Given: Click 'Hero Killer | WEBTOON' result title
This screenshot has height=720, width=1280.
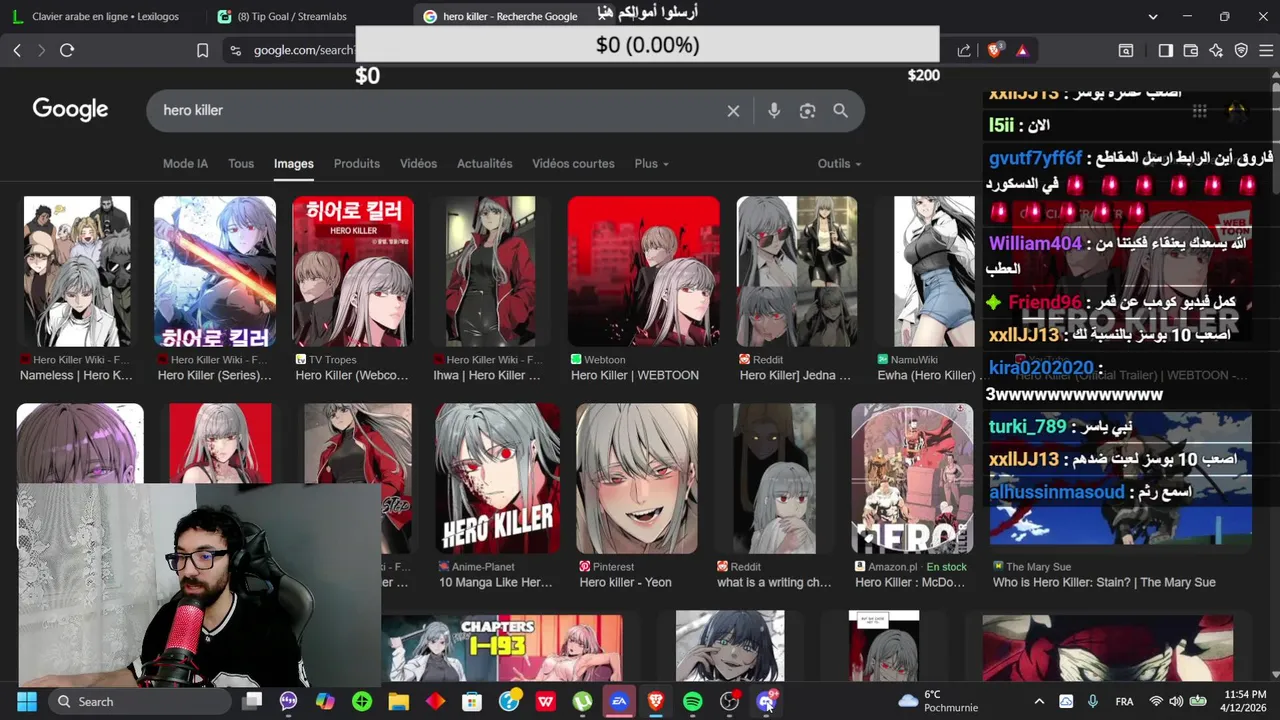Looking at the screenshot, I should coord(635,375).
